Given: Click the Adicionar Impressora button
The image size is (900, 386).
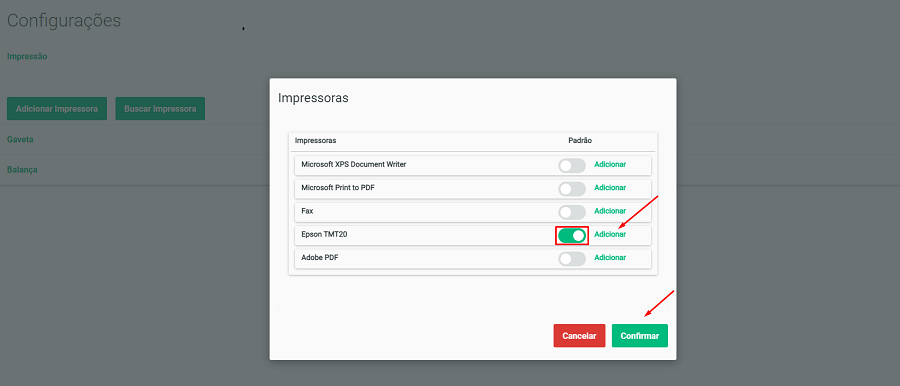Looking at the screenshot, I should pos(57,109).
